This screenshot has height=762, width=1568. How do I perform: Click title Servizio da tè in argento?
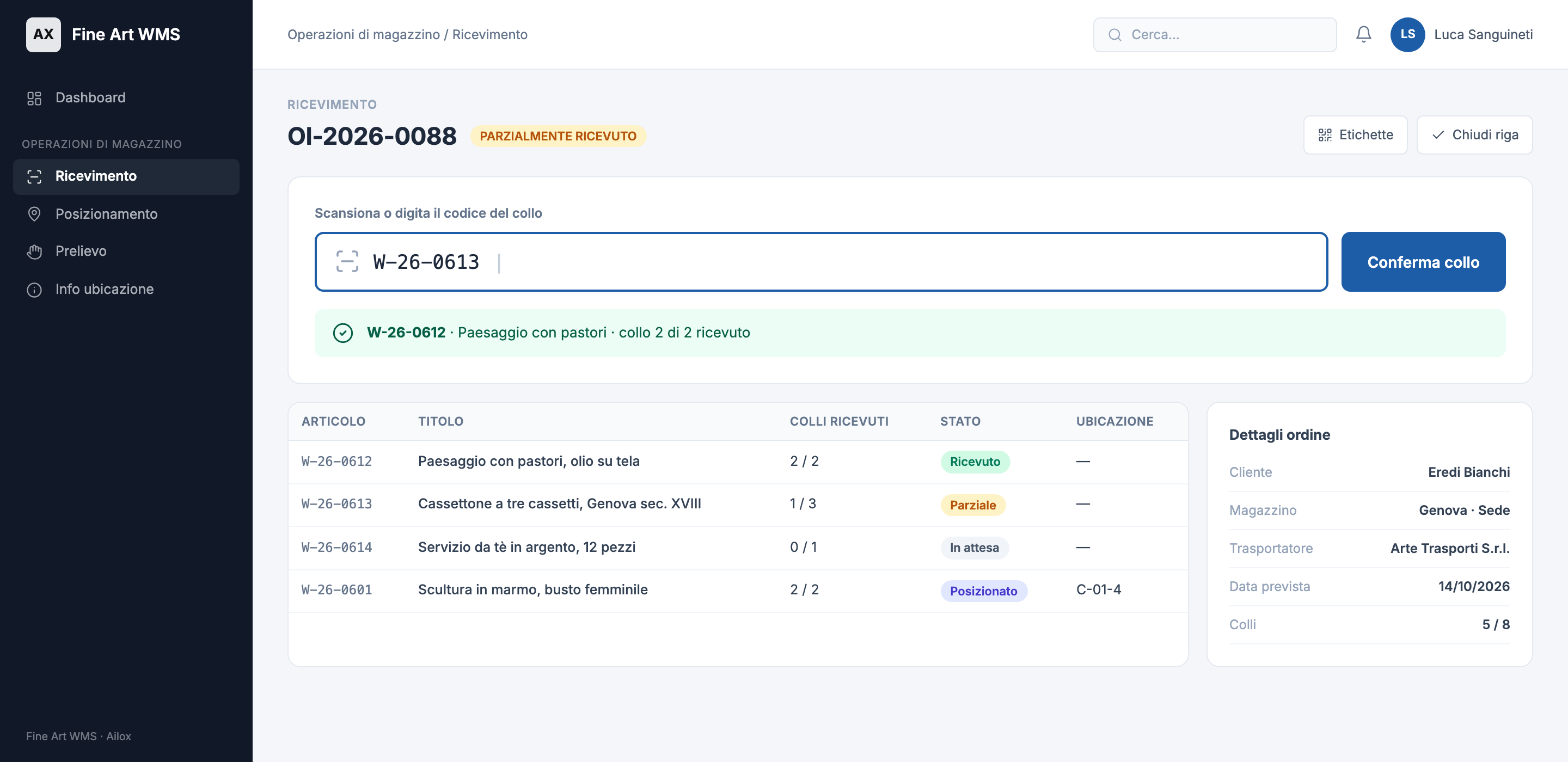[x=526, y=547]
